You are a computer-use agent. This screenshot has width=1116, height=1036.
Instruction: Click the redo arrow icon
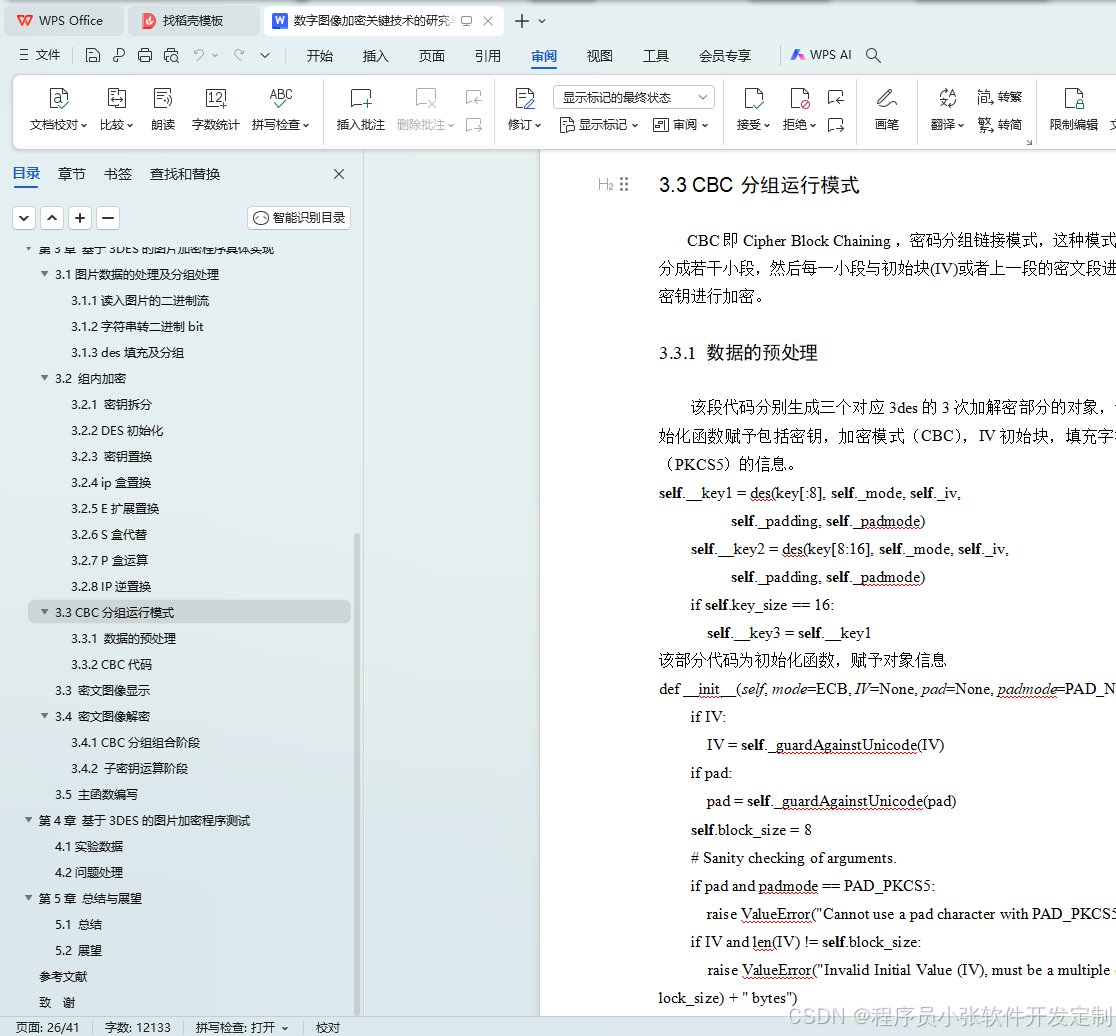coord(239,55)
